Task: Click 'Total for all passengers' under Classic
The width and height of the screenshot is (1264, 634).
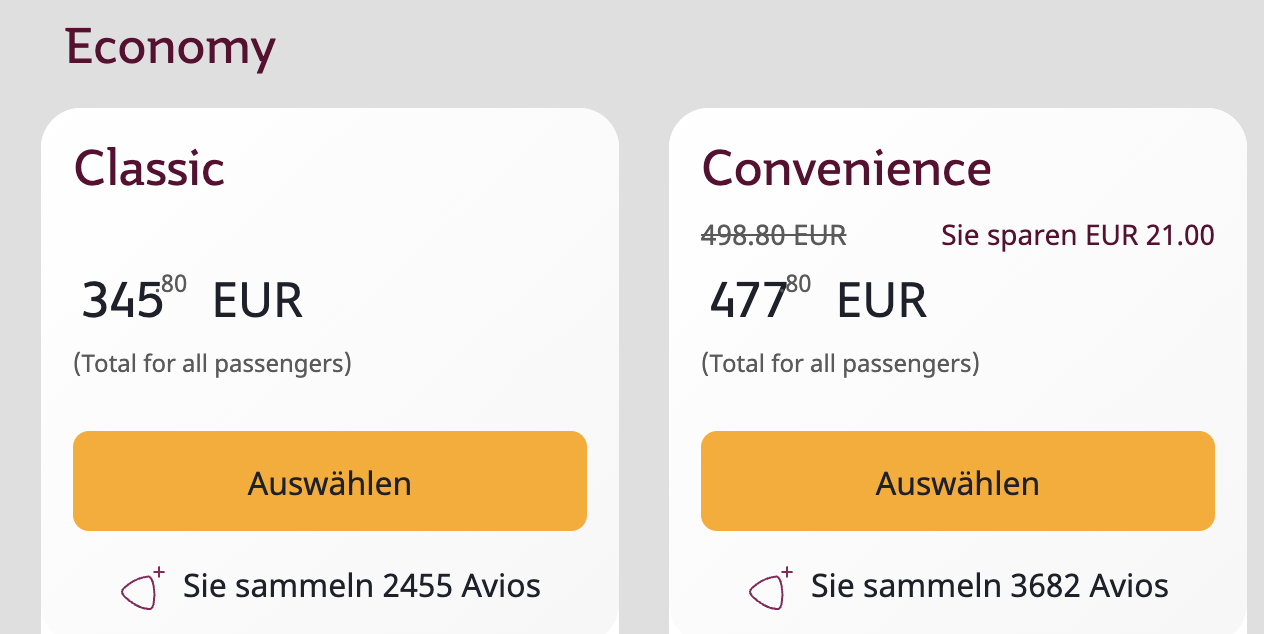Action: (x=212, y=363)
